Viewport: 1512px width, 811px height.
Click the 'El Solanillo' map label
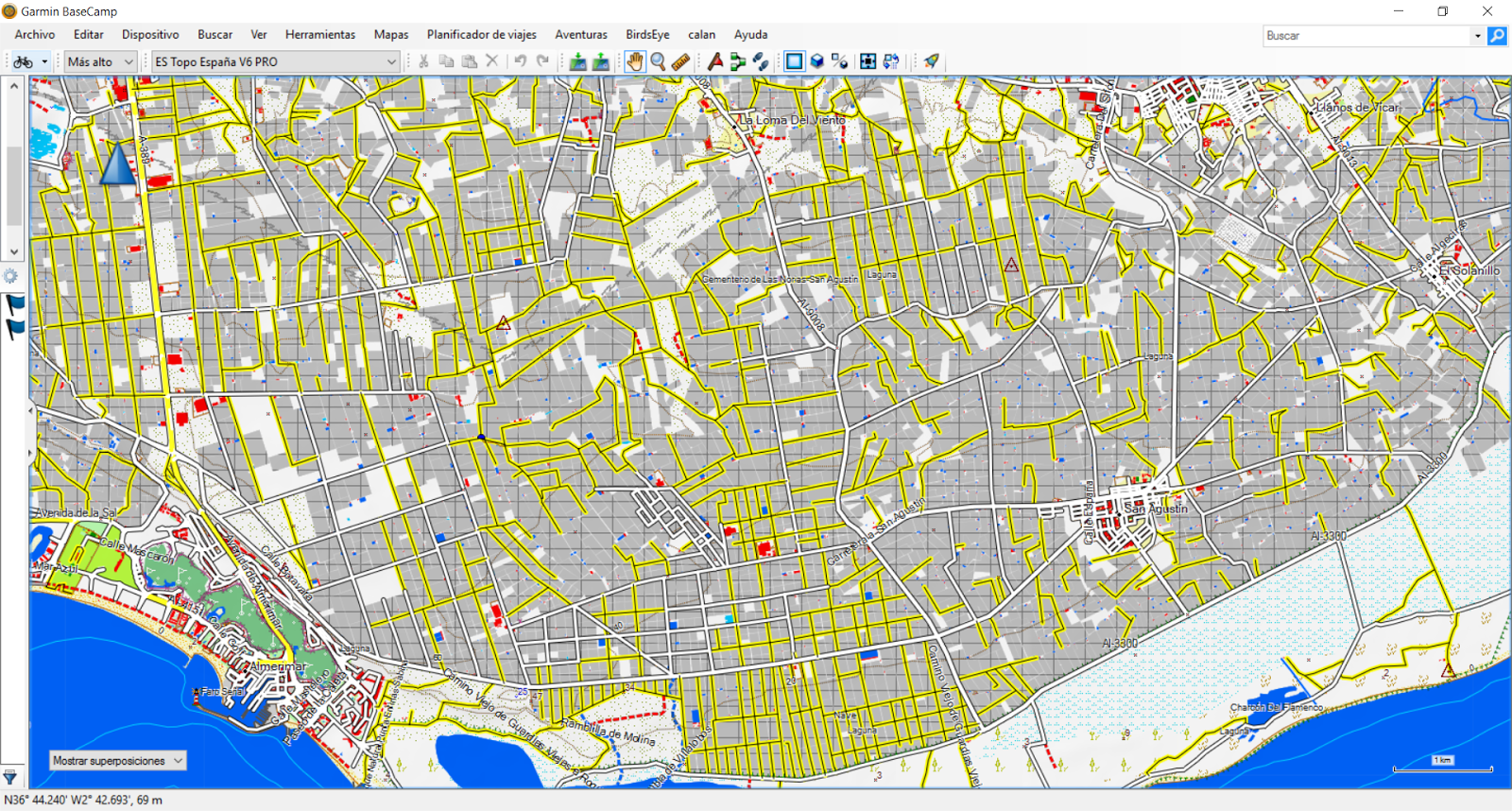[x=1469, y=270]
